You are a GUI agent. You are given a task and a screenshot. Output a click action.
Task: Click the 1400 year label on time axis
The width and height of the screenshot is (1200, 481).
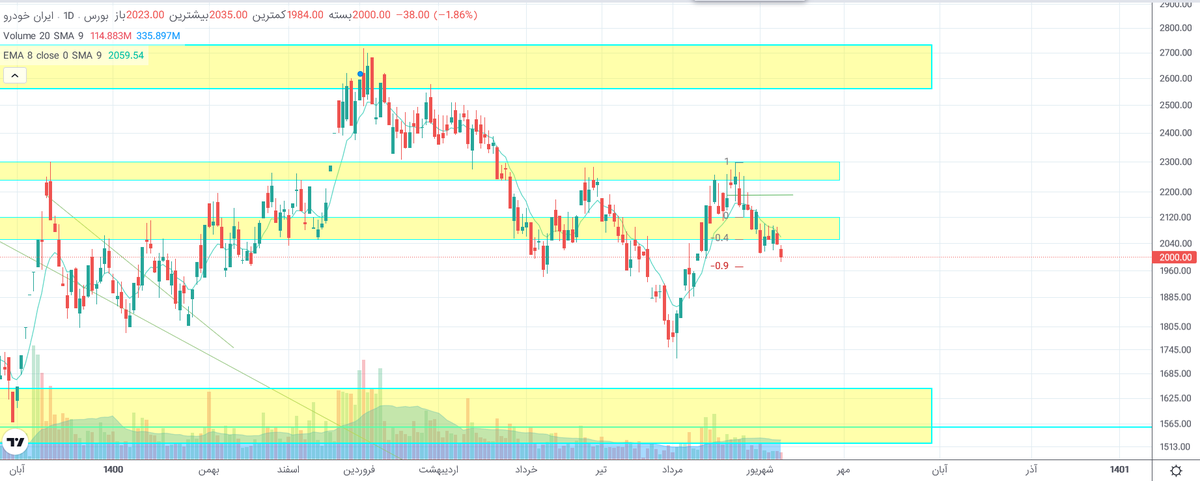pyautogui.click(x=112, y=469)
